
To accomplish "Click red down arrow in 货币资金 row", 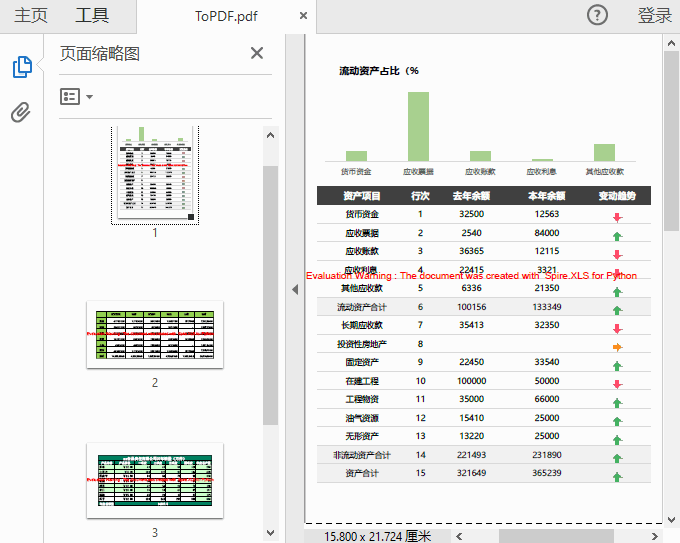I will click(618, 218).
